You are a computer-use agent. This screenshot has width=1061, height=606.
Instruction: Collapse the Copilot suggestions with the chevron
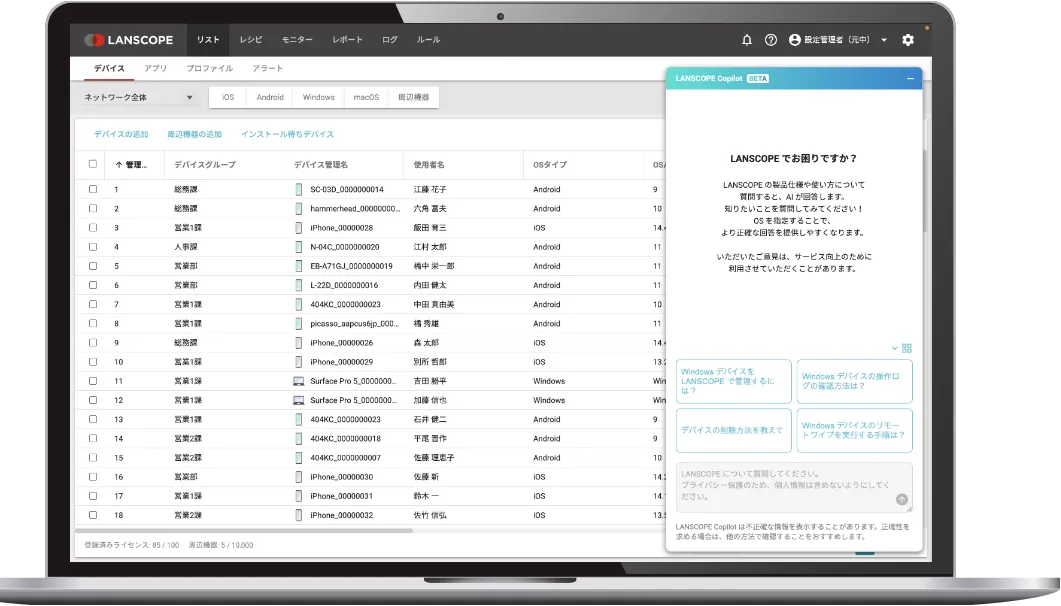[895, 347]
